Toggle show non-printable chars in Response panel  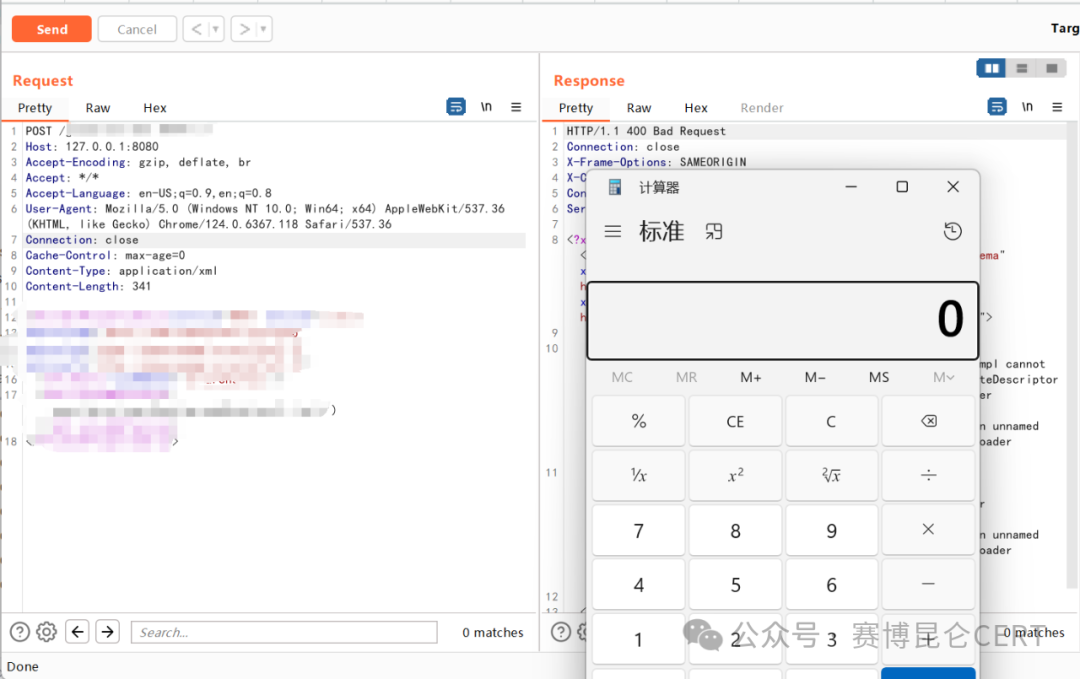coord(1027,107)
